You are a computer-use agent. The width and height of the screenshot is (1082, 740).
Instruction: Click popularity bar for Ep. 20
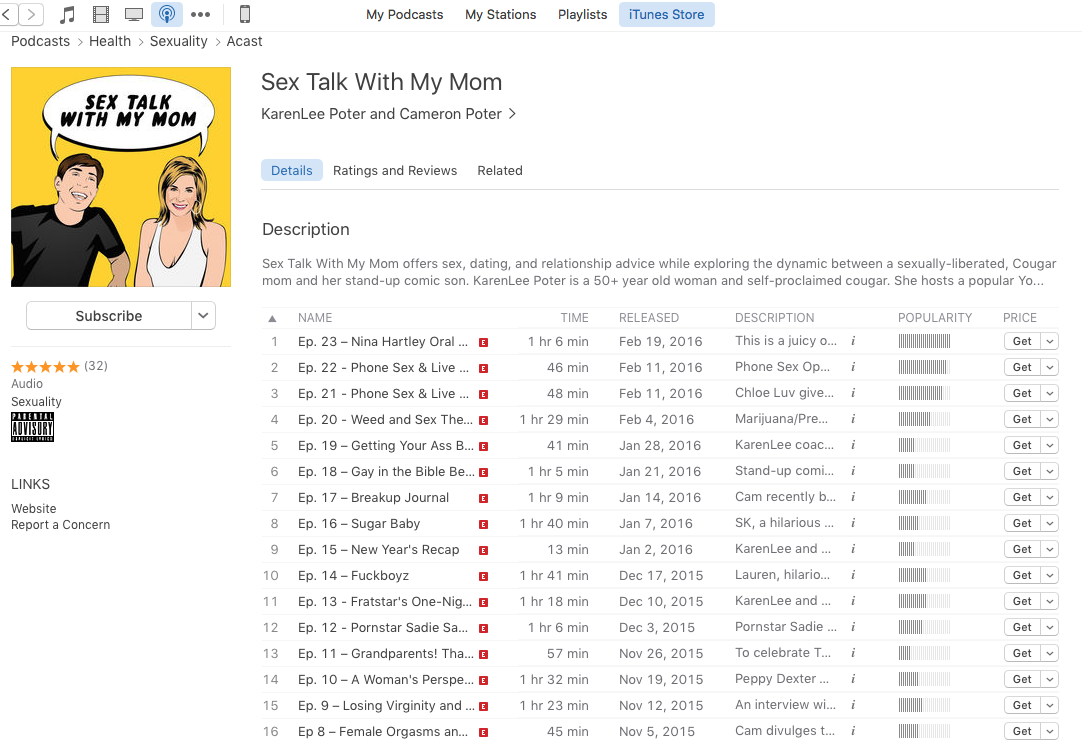coord(924,419)
